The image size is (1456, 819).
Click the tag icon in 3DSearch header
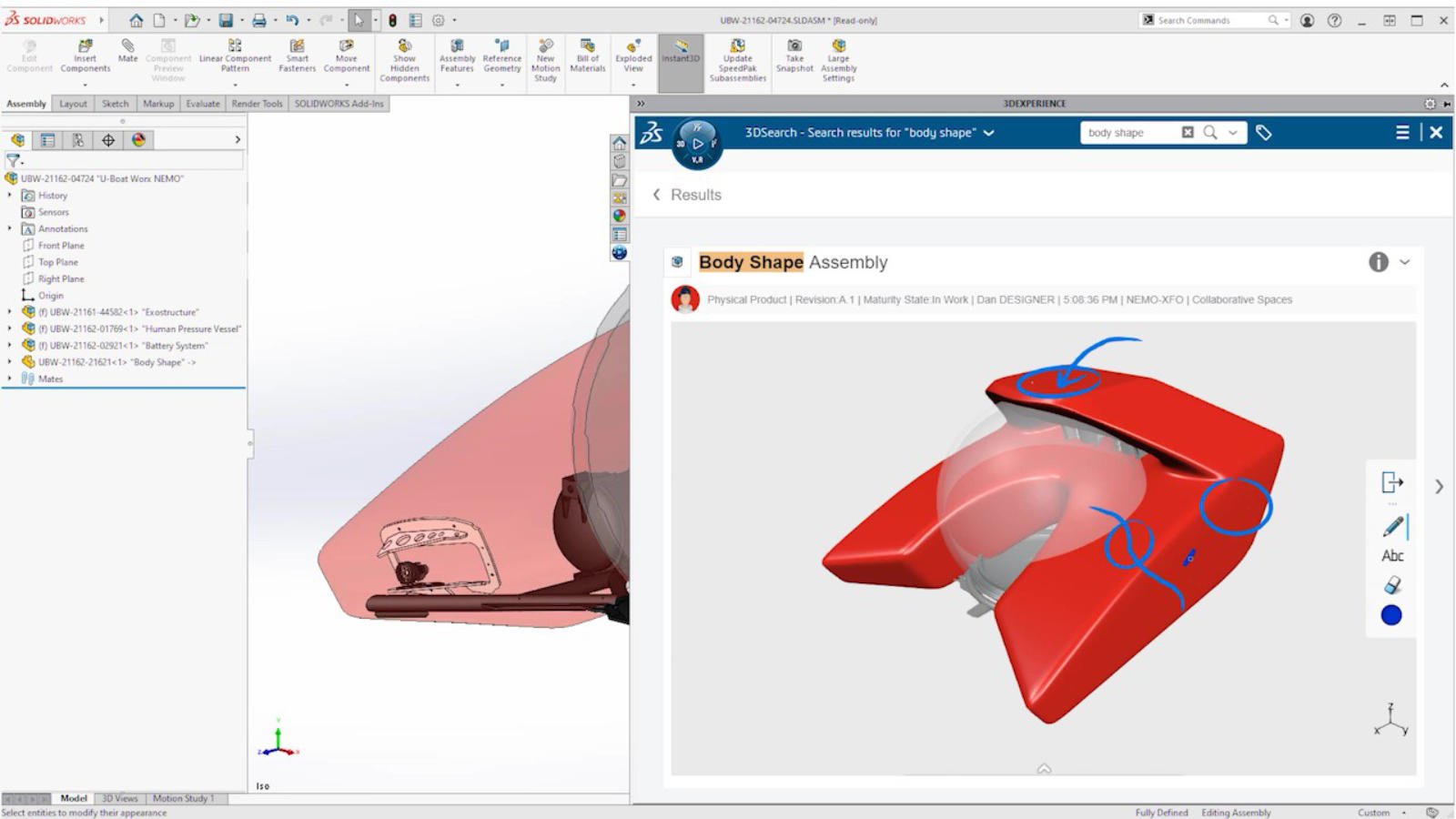(x=1263, y=132)
